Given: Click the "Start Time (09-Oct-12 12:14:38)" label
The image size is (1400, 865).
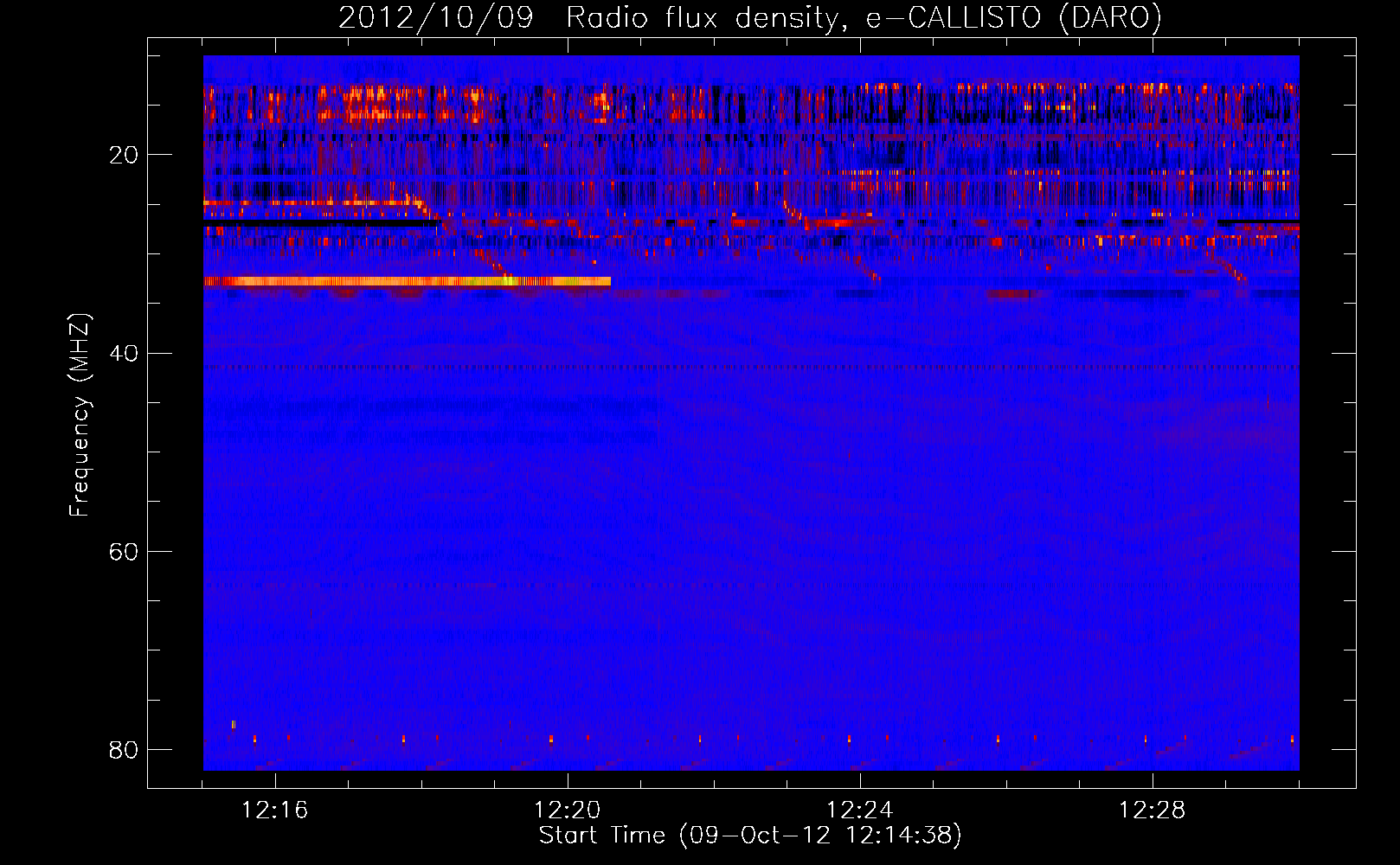Looking at the screenshot, I should 750,836.
